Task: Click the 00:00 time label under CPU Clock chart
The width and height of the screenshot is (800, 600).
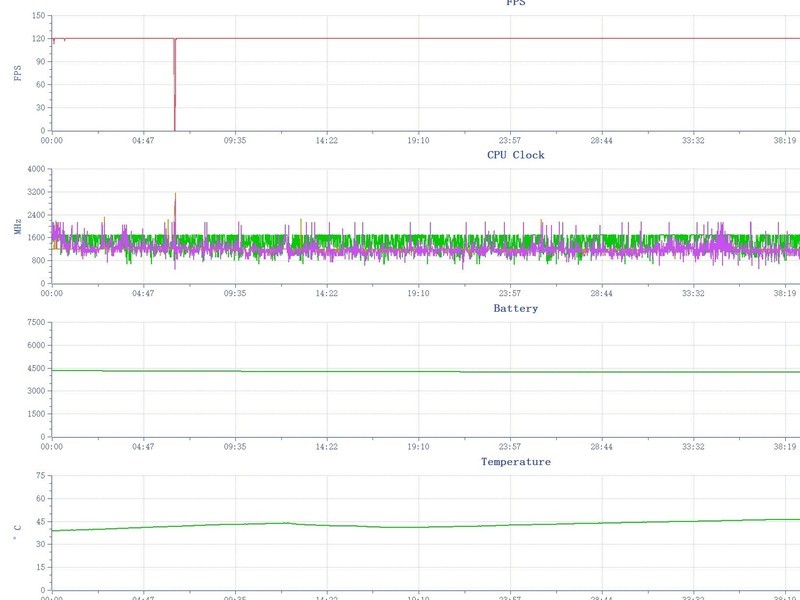Action: (52, 293)
